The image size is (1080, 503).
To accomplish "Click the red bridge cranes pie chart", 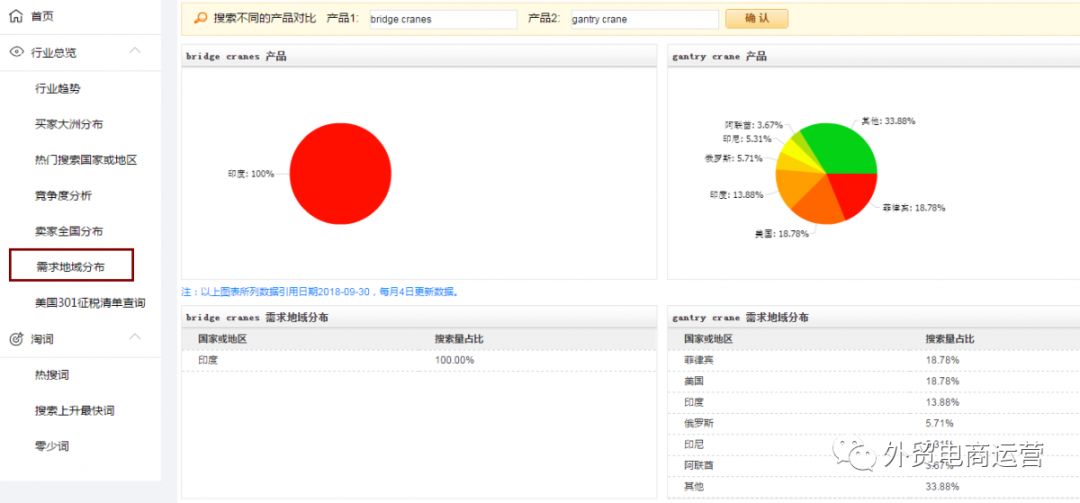I will (340, 174).
